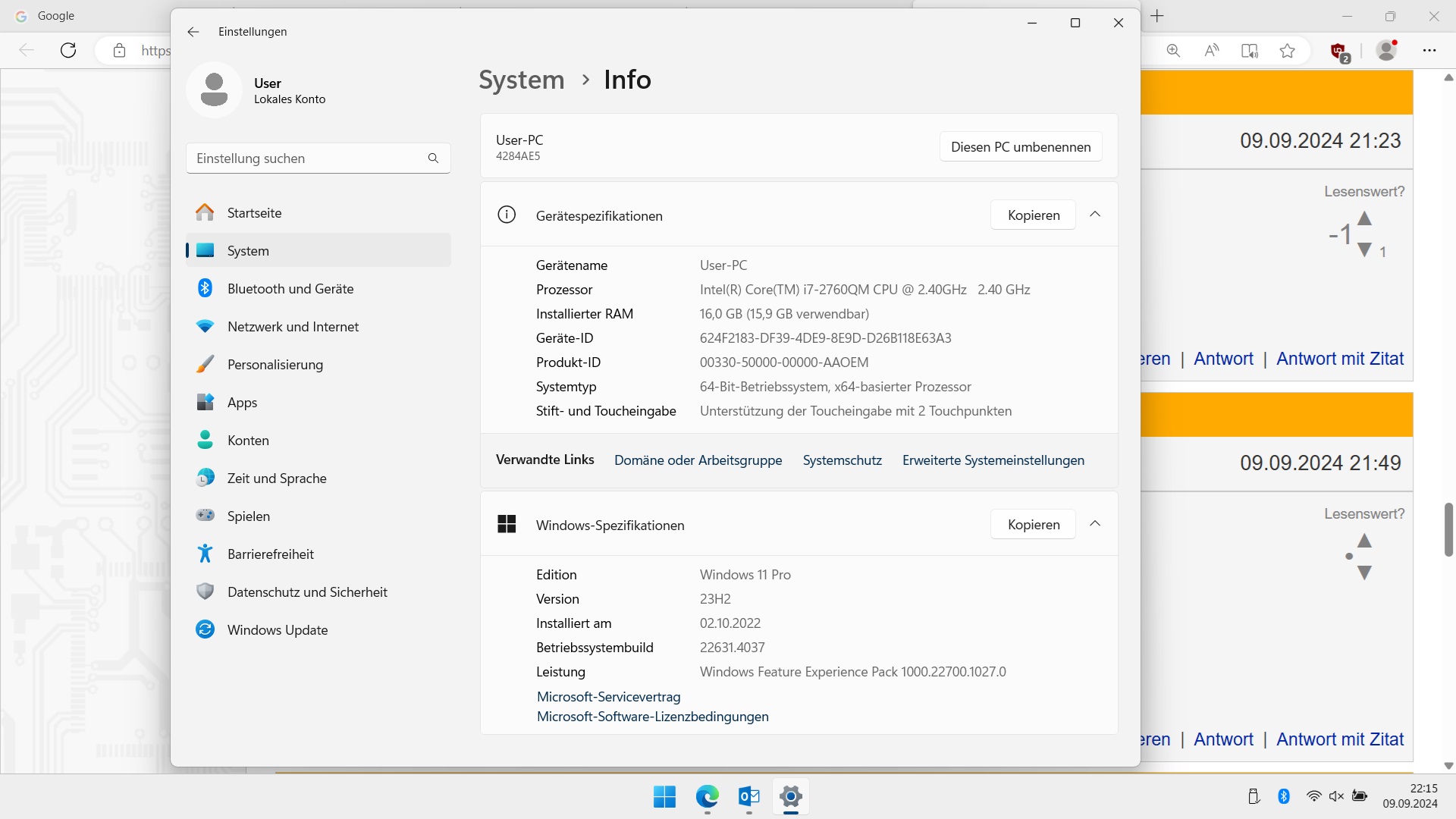The width and height of the screenshot is (1456, 819).
Task: Go back using the Settings back arrow
Action: tap(193, 32)
